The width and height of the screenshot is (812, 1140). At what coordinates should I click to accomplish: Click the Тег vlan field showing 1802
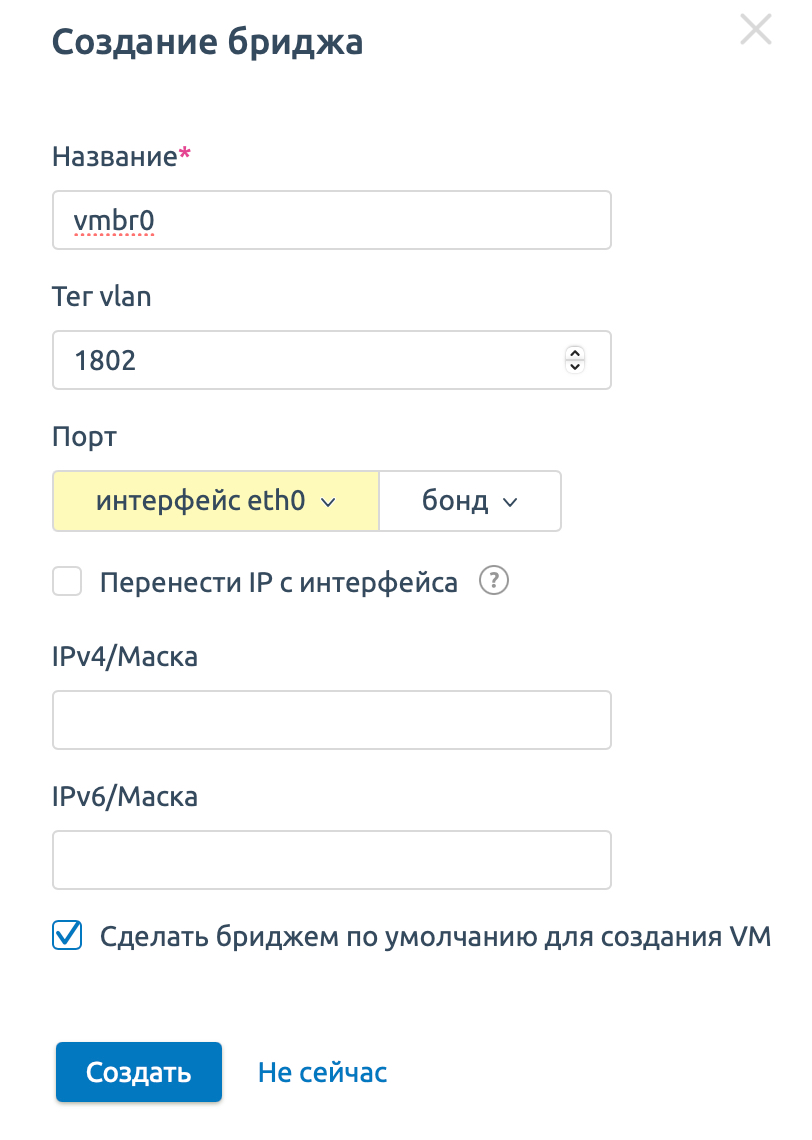coord(331,360)
